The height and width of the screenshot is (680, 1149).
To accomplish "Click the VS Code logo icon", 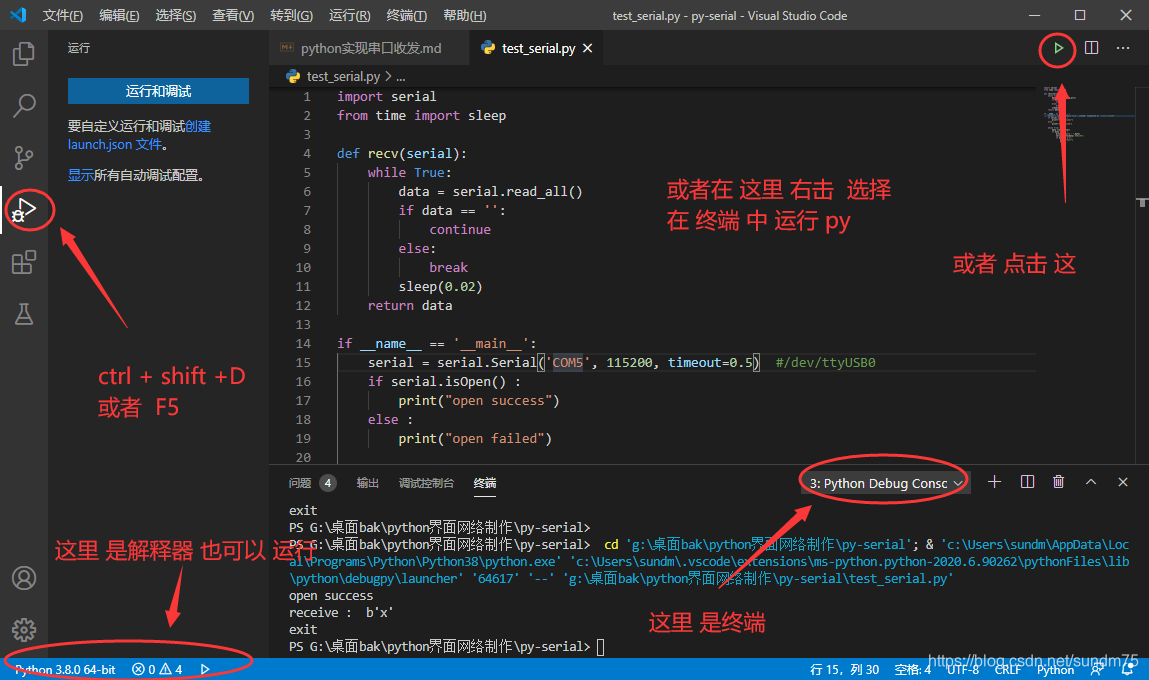I will [x=18, y=15].
